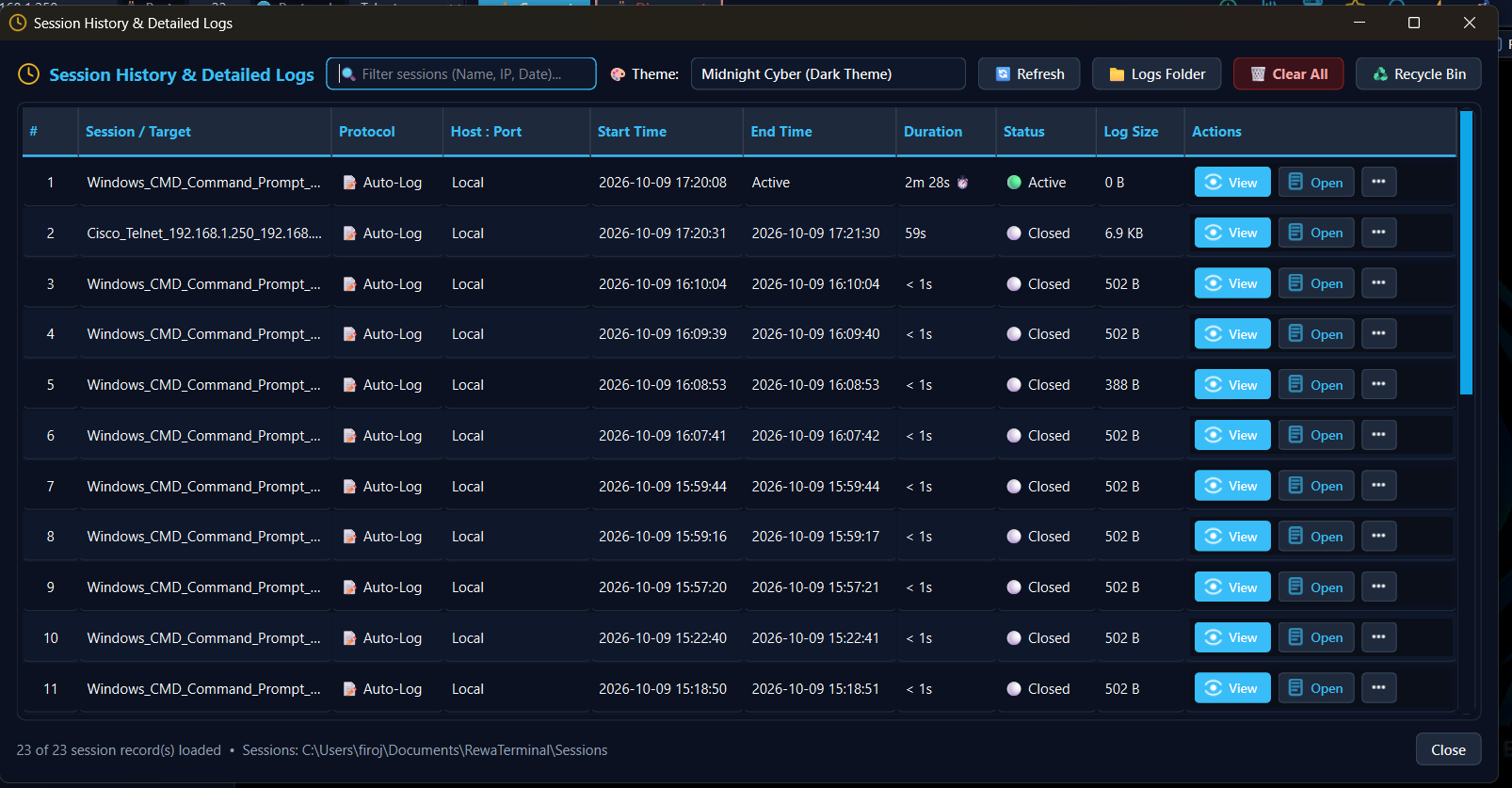This screenshot has height=788, width=1512.
Task: Maximize the Session History window
Action: click(1413, 23)
